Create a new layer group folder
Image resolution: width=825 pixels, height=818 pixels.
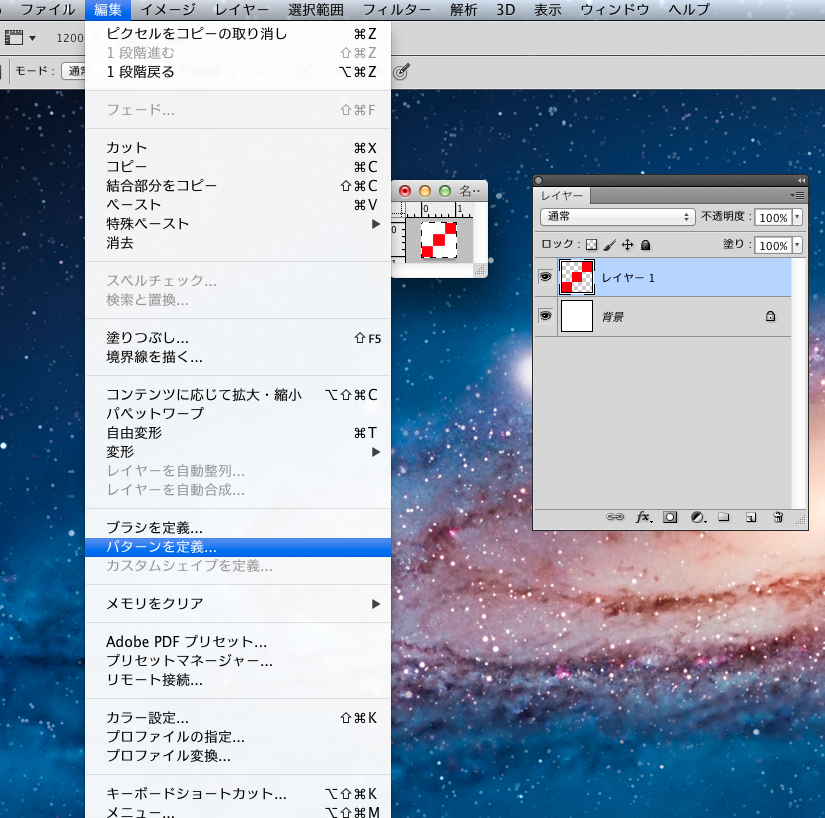coord(724,517)
